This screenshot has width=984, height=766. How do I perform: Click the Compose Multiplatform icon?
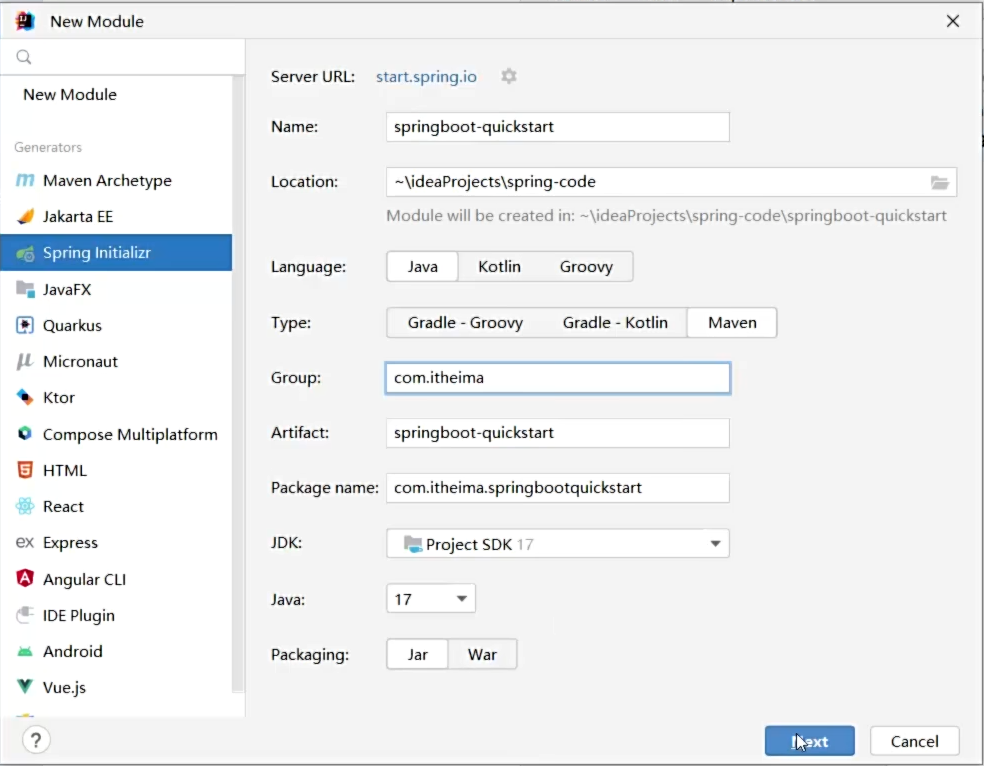pyautogui.click(x=24, y=434)
